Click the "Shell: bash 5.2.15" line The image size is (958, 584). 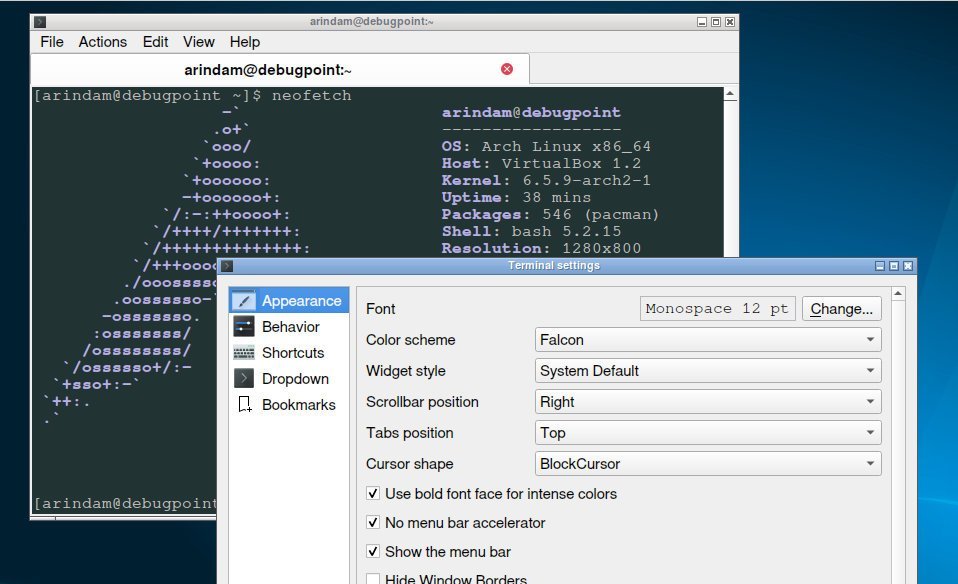point(532,232)
